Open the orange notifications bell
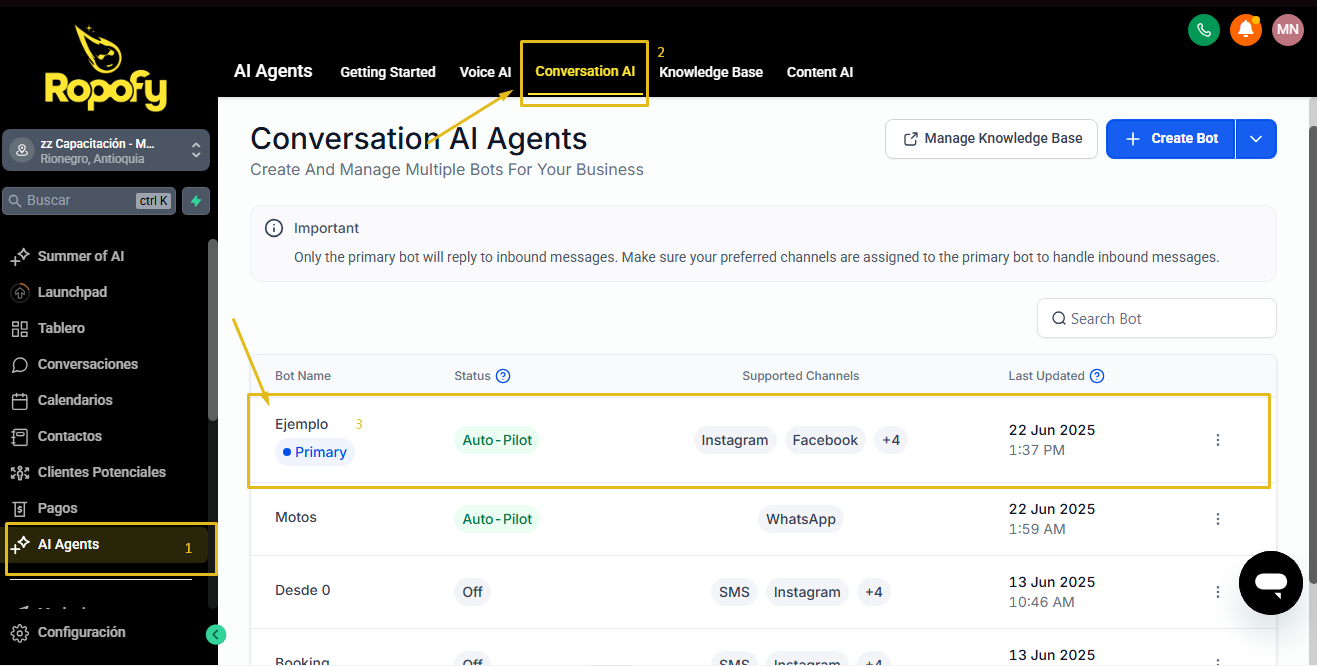The height and width of the screenshot is (666, 1317). [1246, 30]
